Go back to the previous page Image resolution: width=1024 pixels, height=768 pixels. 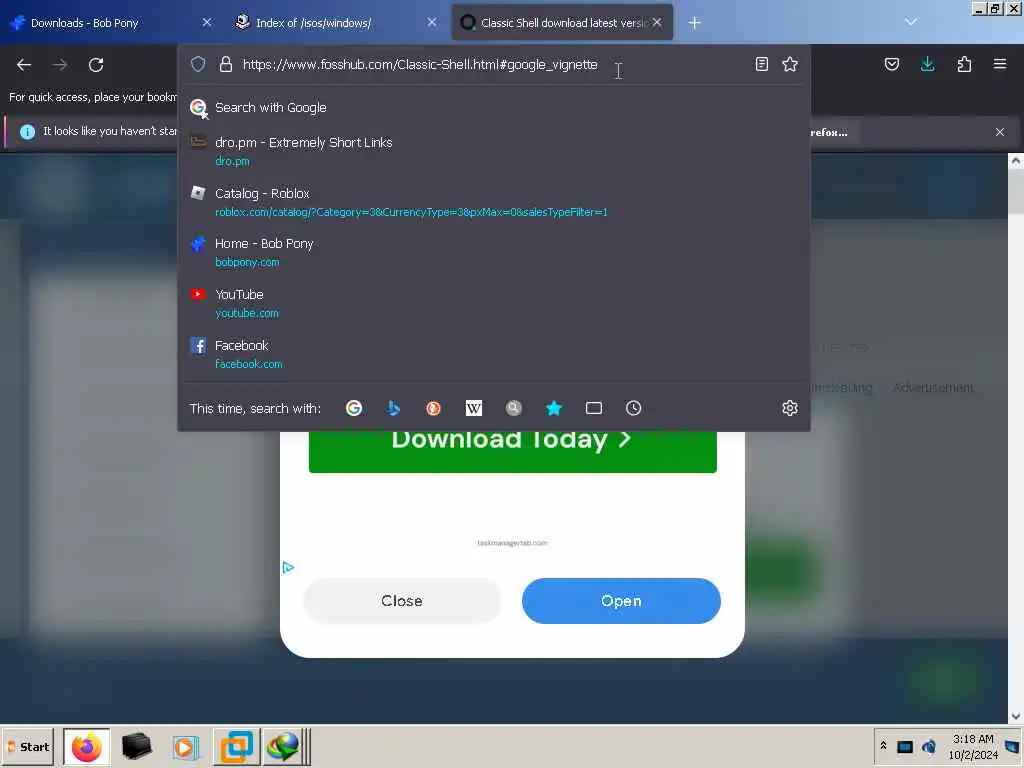tap(24, 65)
